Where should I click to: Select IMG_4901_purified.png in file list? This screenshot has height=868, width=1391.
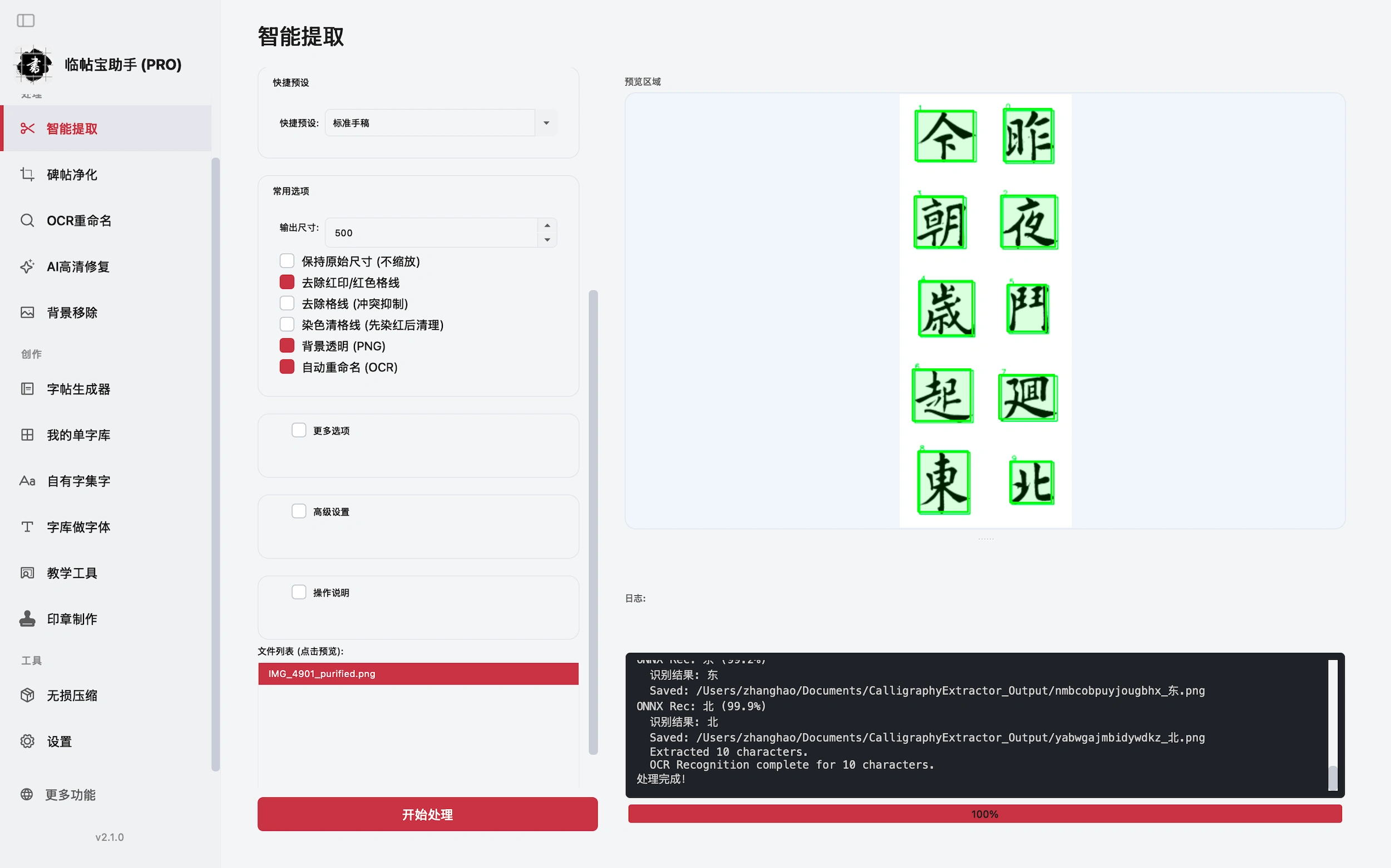pyautogui.click(x=418, y=674)
